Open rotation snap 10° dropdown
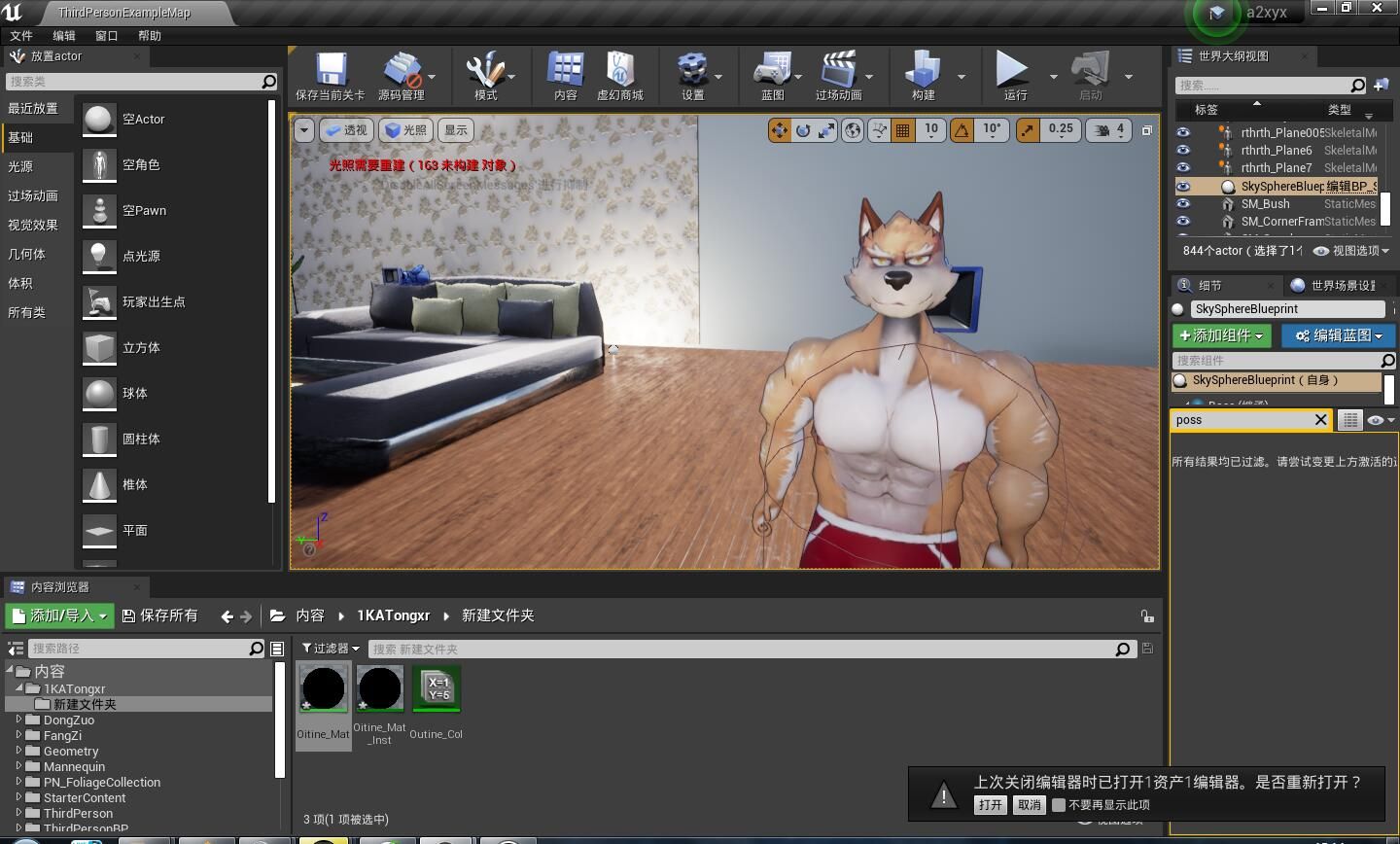Screen dimensions: 1400x844 click(992, 130)
